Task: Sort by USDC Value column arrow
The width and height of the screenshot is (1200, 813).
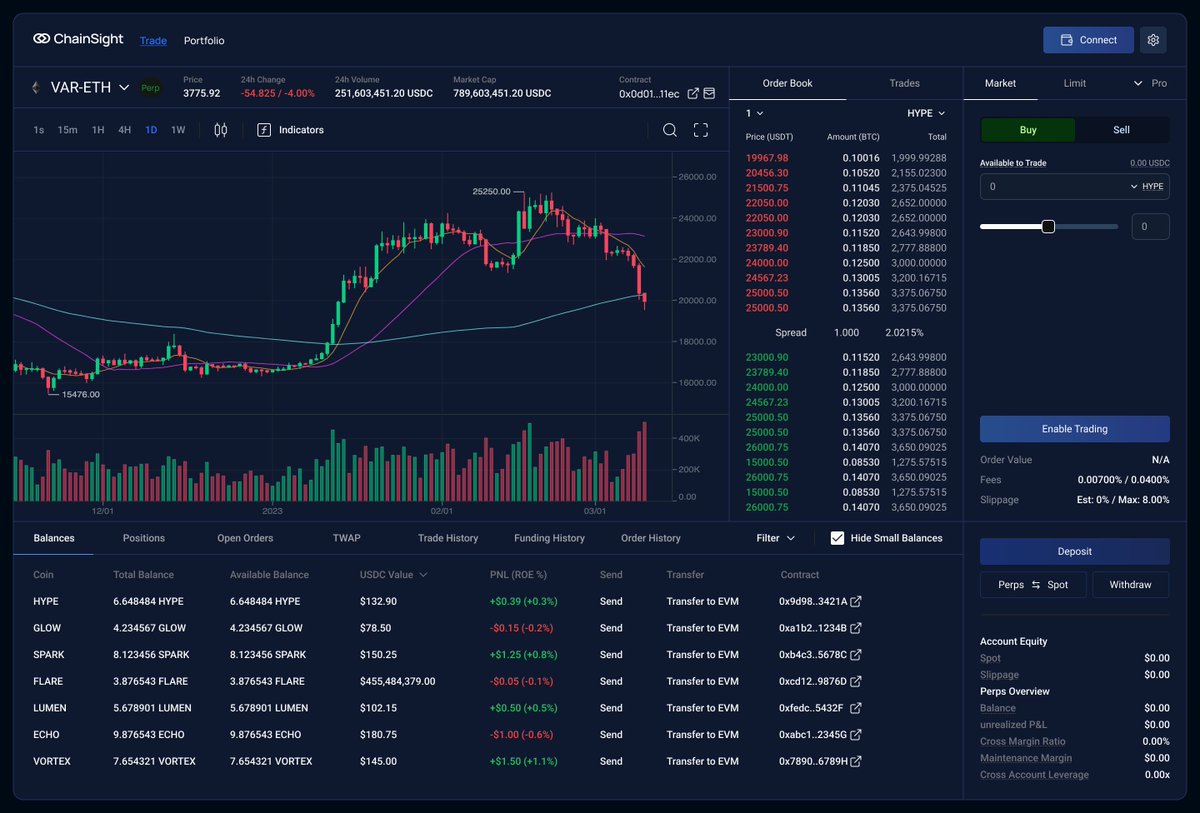Action: [423, 575]
